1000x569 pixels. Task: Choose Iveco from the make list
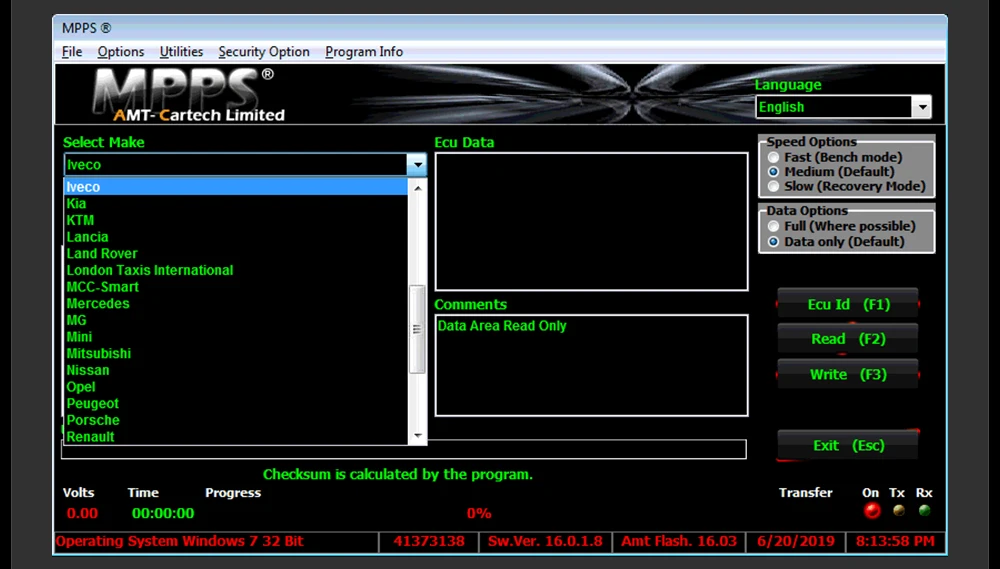tap(236, 187)
